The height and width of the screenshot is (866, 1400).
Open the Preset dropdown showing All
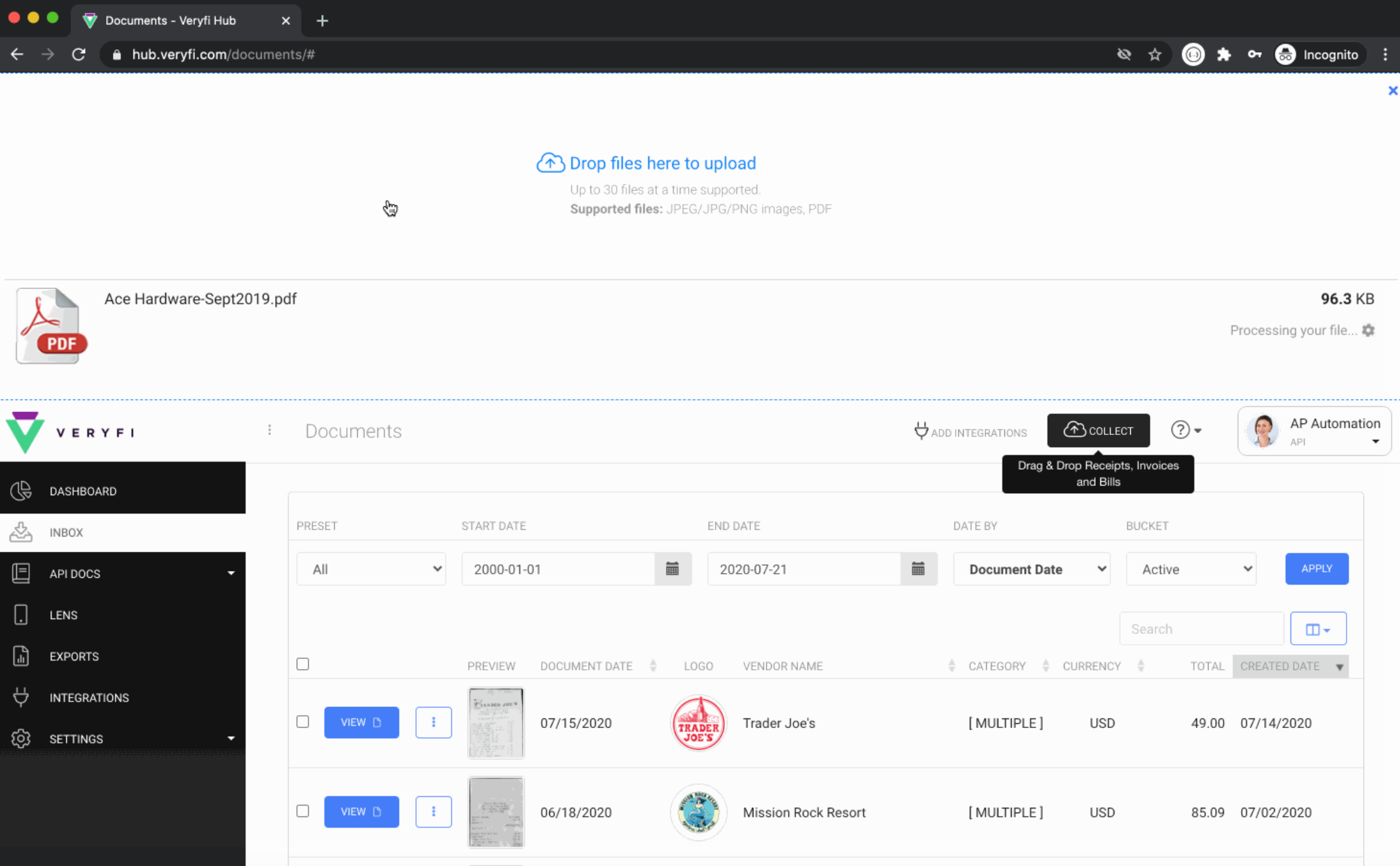click(371, 569)
